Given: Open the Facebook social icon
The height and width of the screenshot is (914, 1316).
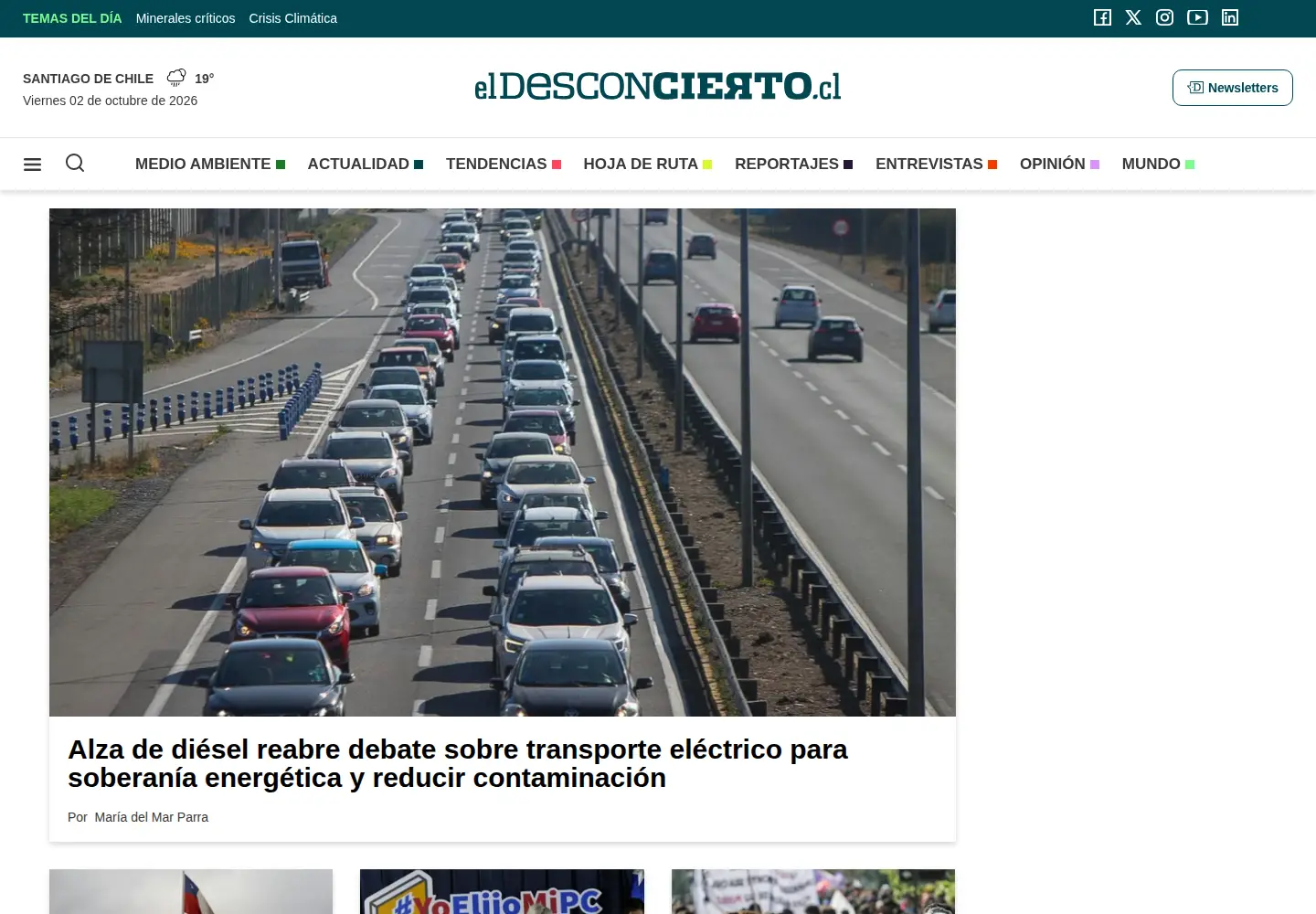Looking at the screenshot, I should 1102,17.
